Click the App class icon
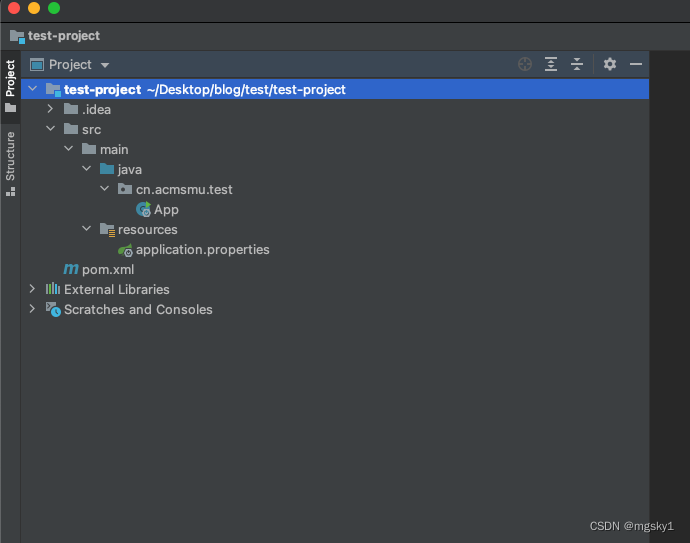Image resolution: width=690 pixels, height=543 pixels. 143,209
